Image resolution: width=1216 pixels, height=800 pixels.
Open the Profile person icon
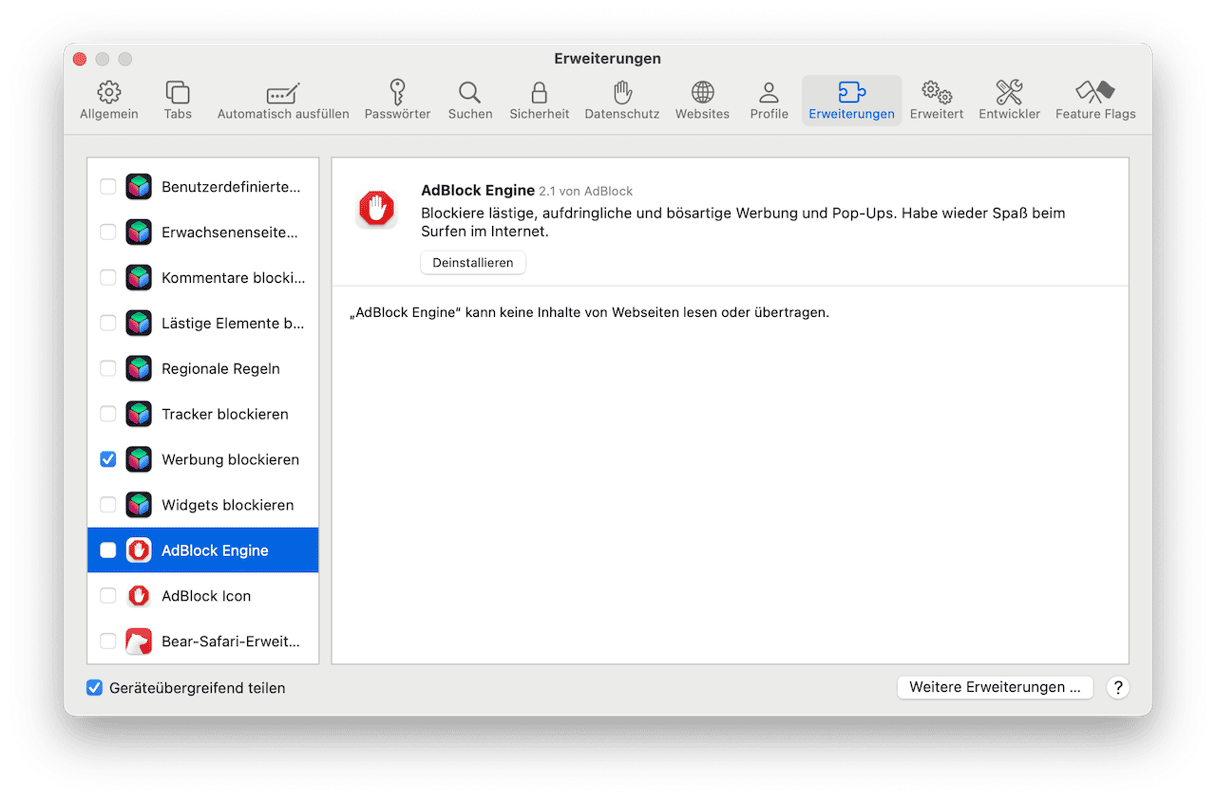click(769, 92)
